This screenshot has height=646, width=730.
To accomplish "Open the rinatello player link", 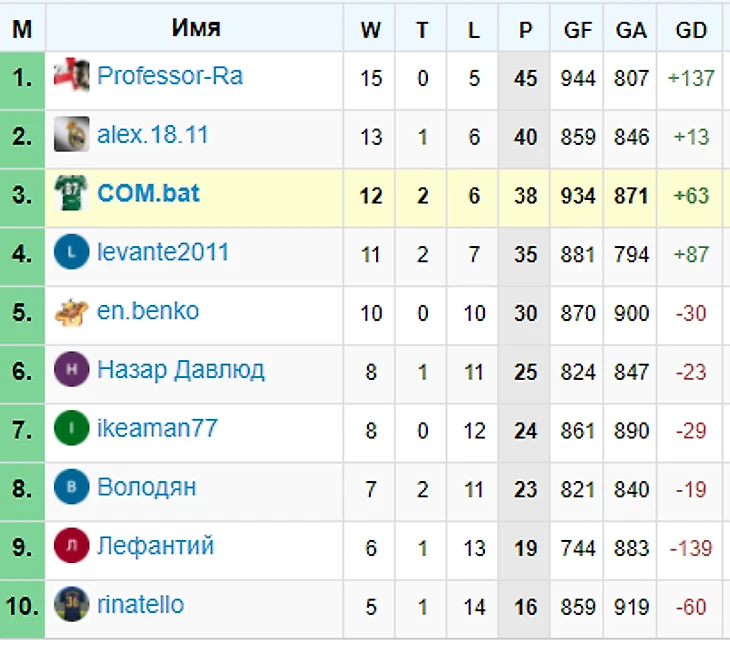I will pos(141,605).
